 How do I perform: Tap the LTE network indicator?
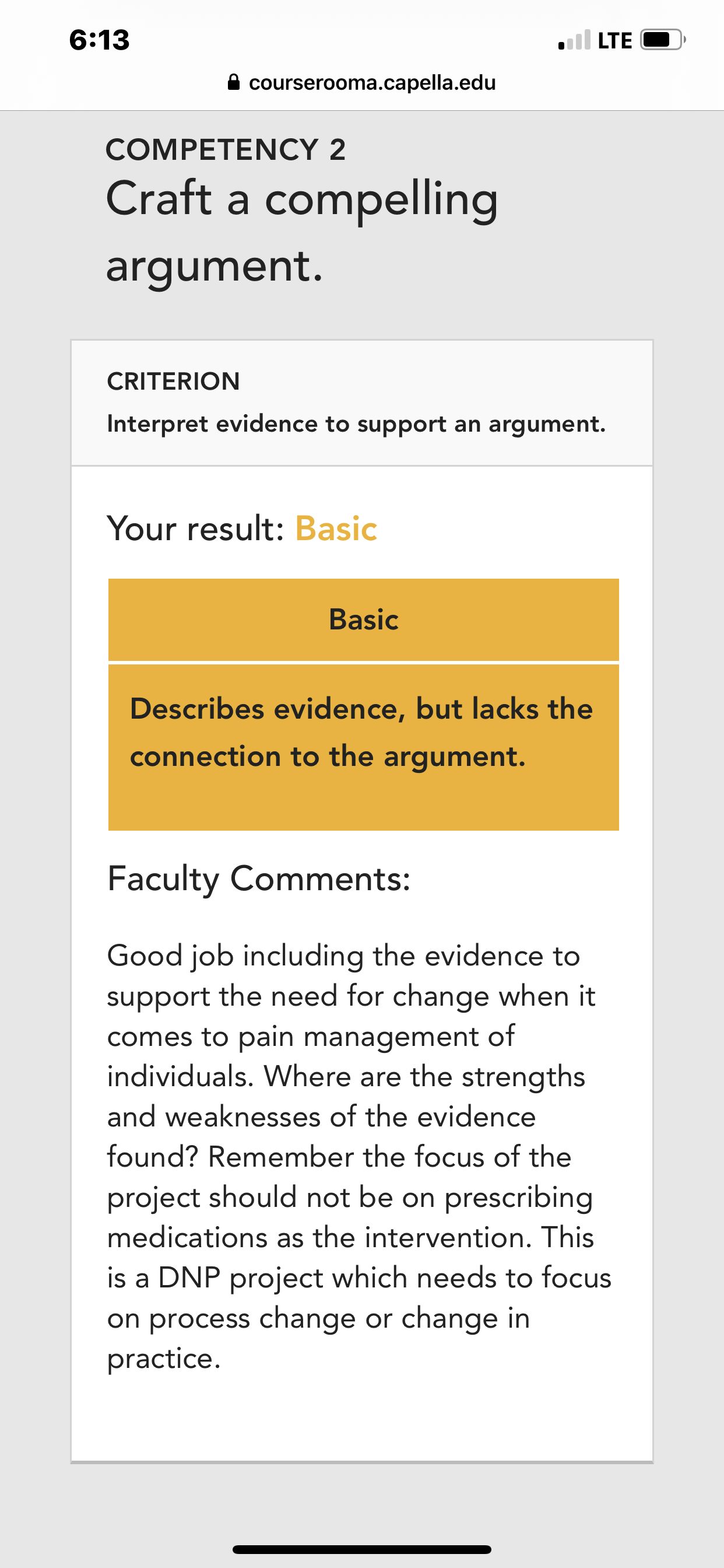615,41
